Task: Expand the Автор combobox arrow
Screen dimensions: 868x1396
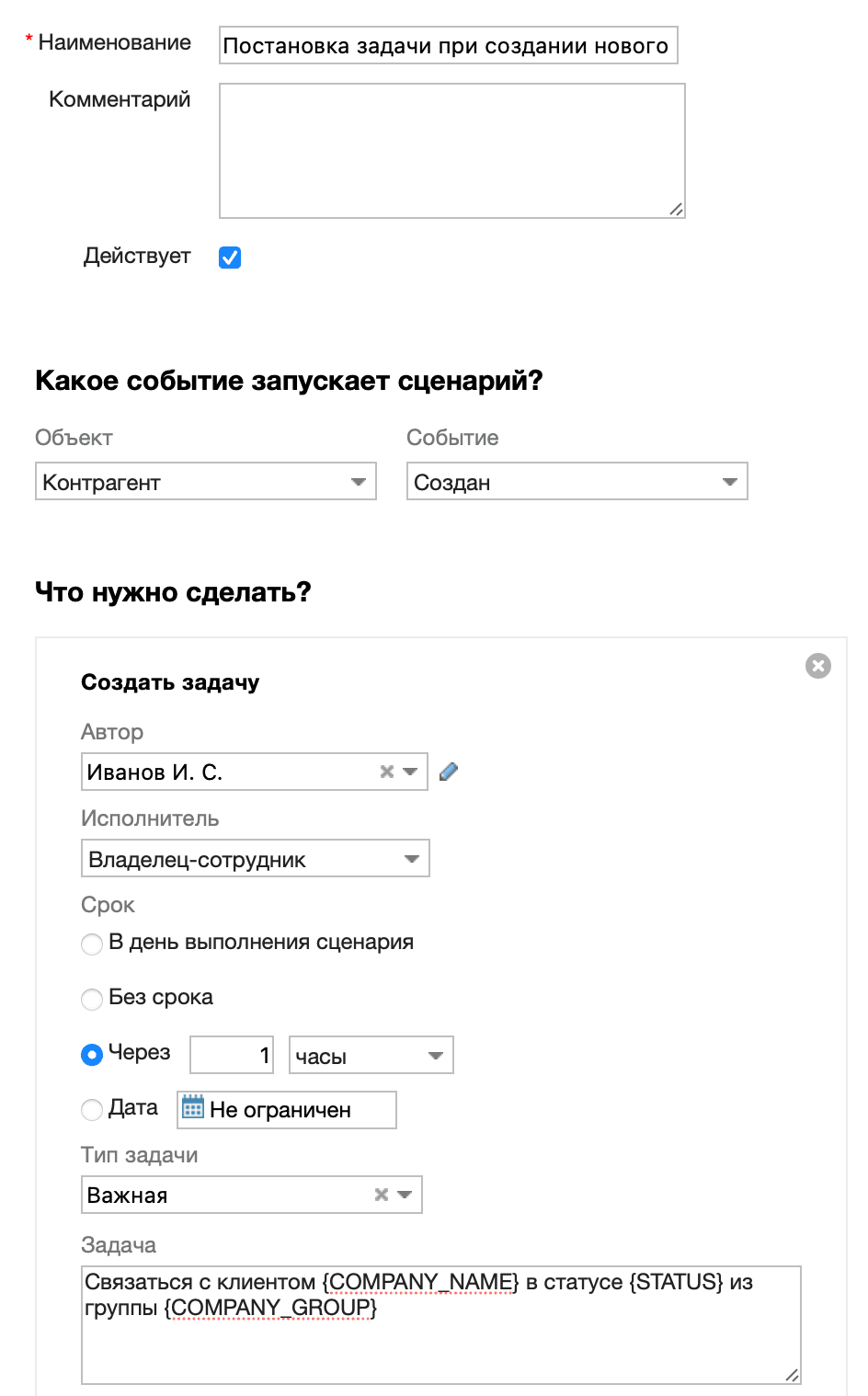Action: coord(408,772)
